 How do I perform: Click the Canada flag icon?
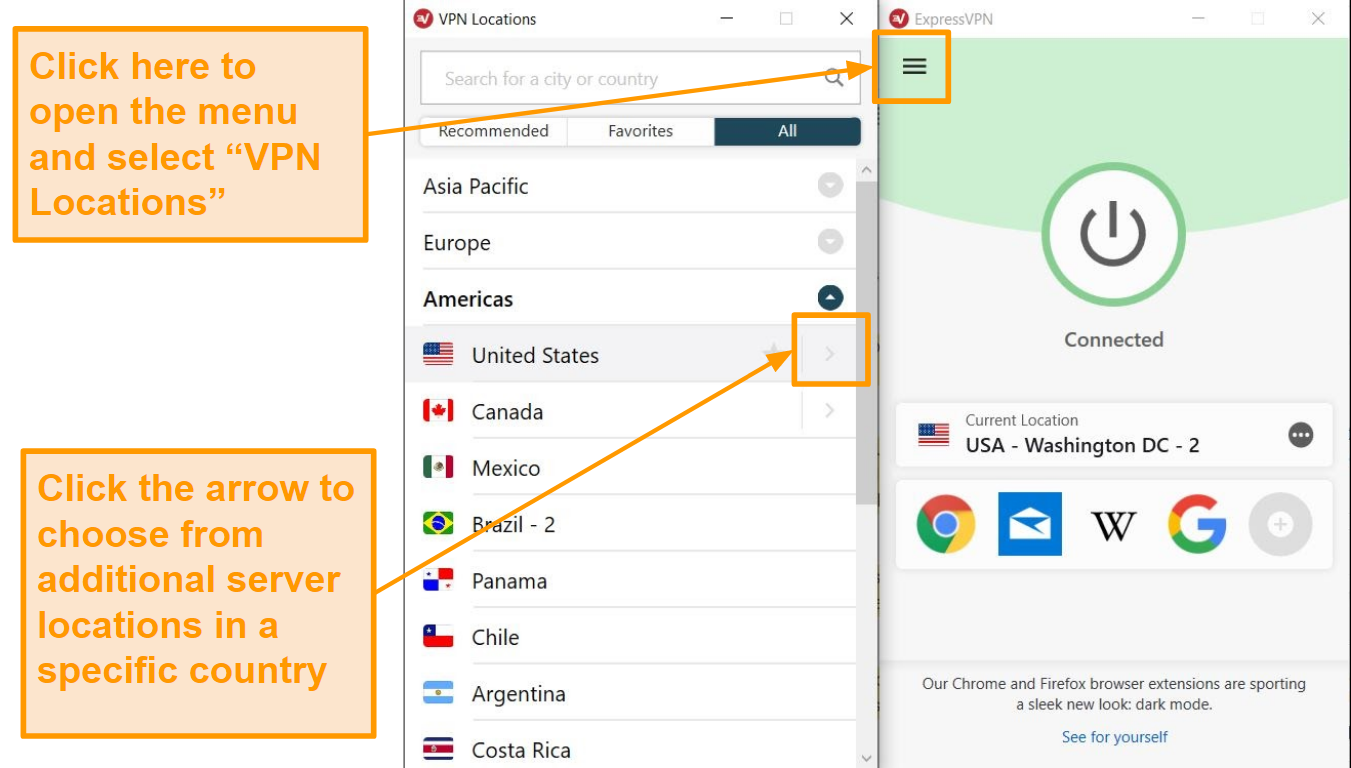click(x=438, y=410)
